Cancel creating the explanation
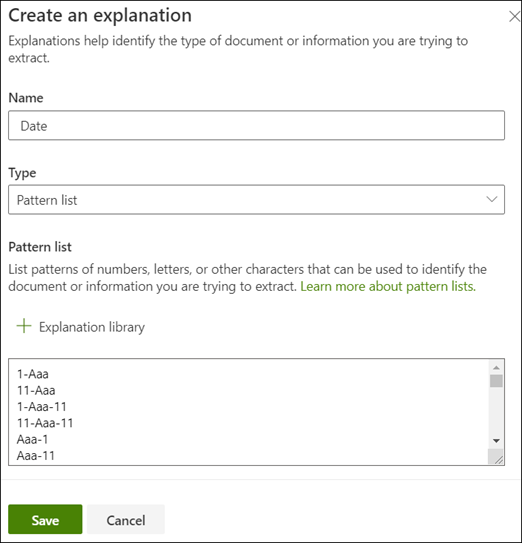 pyautogui.click(x=126, y=519)
